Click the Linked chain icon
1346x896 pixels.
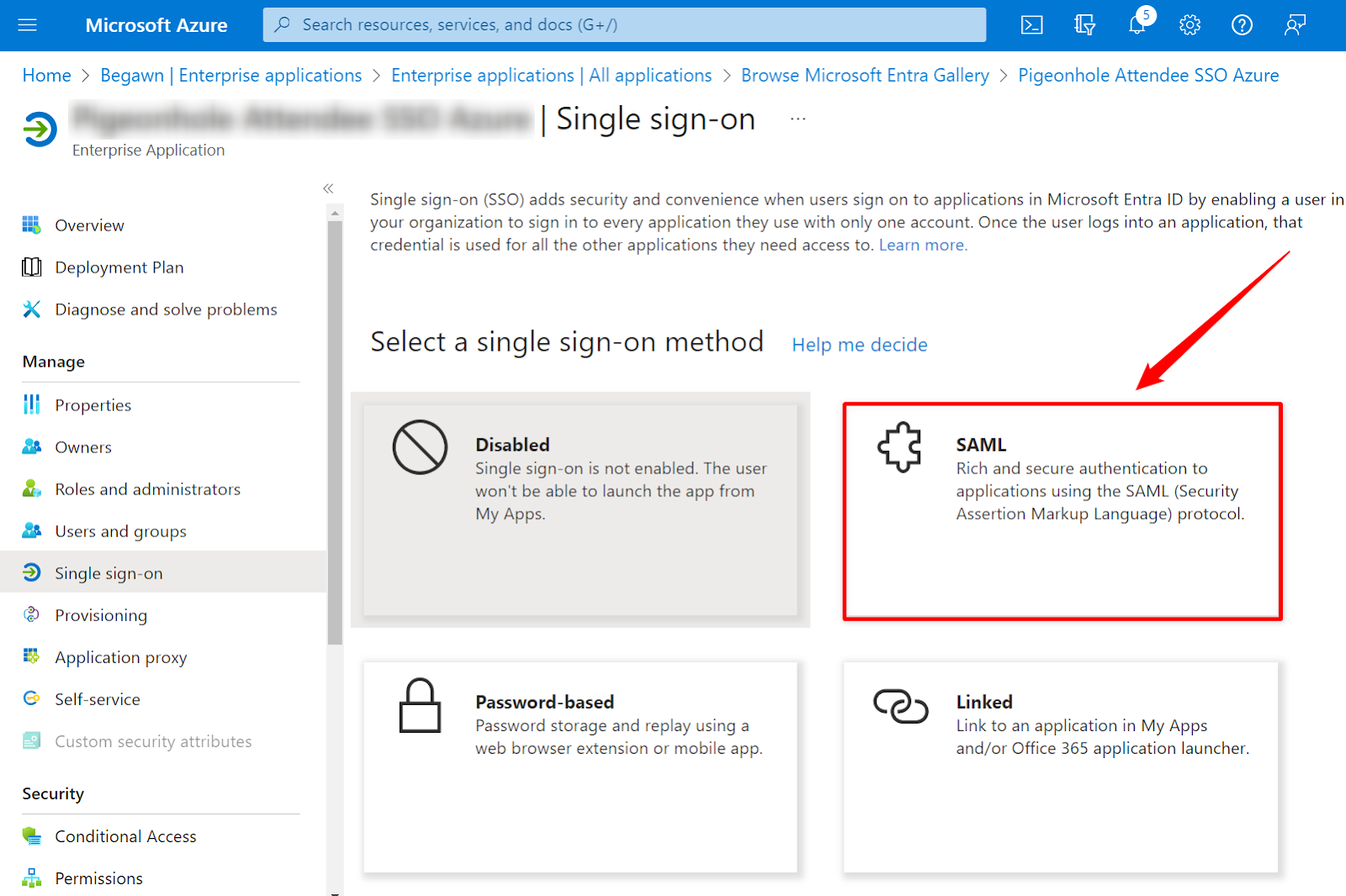click(x=900, y=706)
